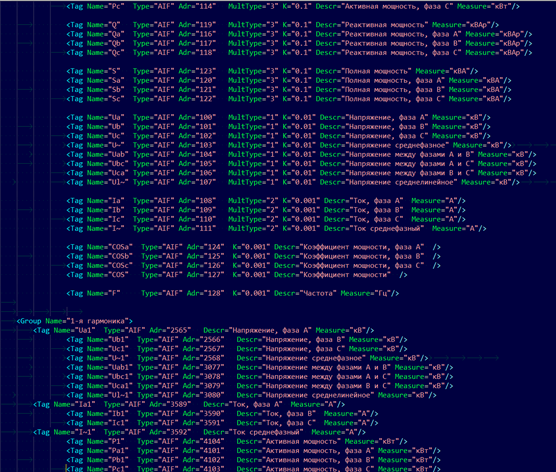Click Name="Uab" tag attribute
Image resolution: width=556 pixels, height=472 pixels.
108,154
